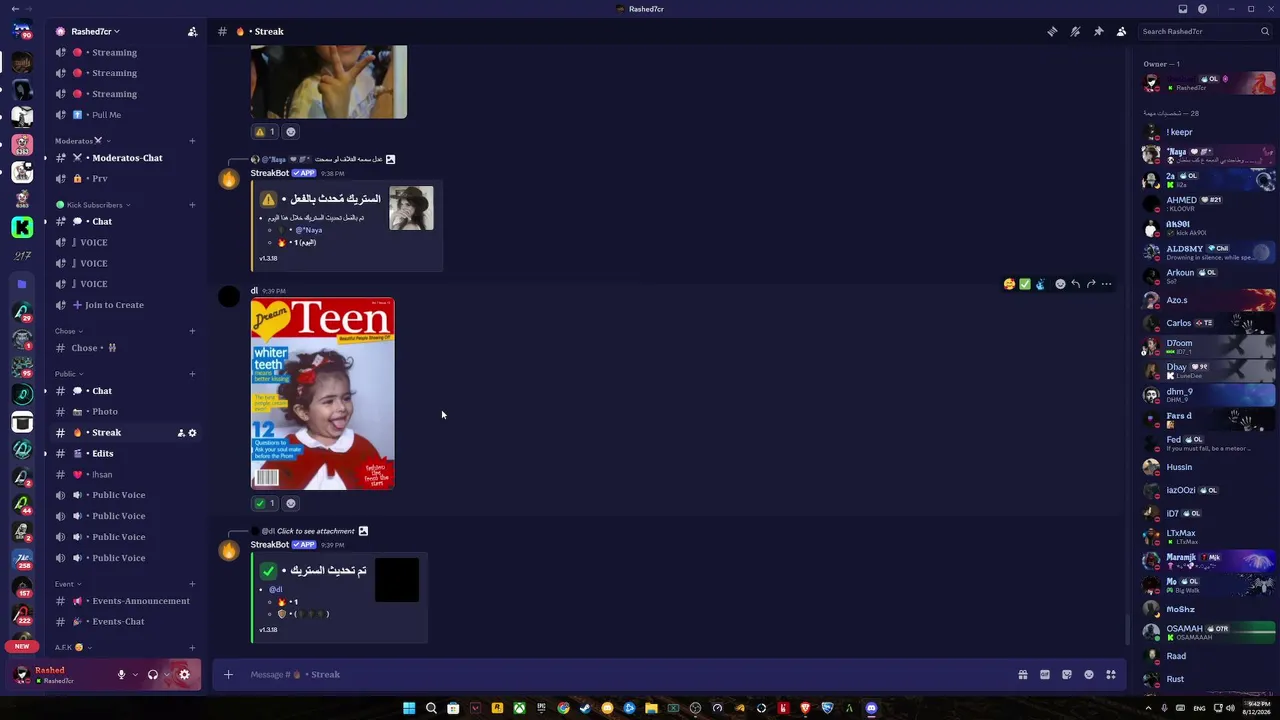Reply to dl's Teen magazine message

(x=1075, y=284)
